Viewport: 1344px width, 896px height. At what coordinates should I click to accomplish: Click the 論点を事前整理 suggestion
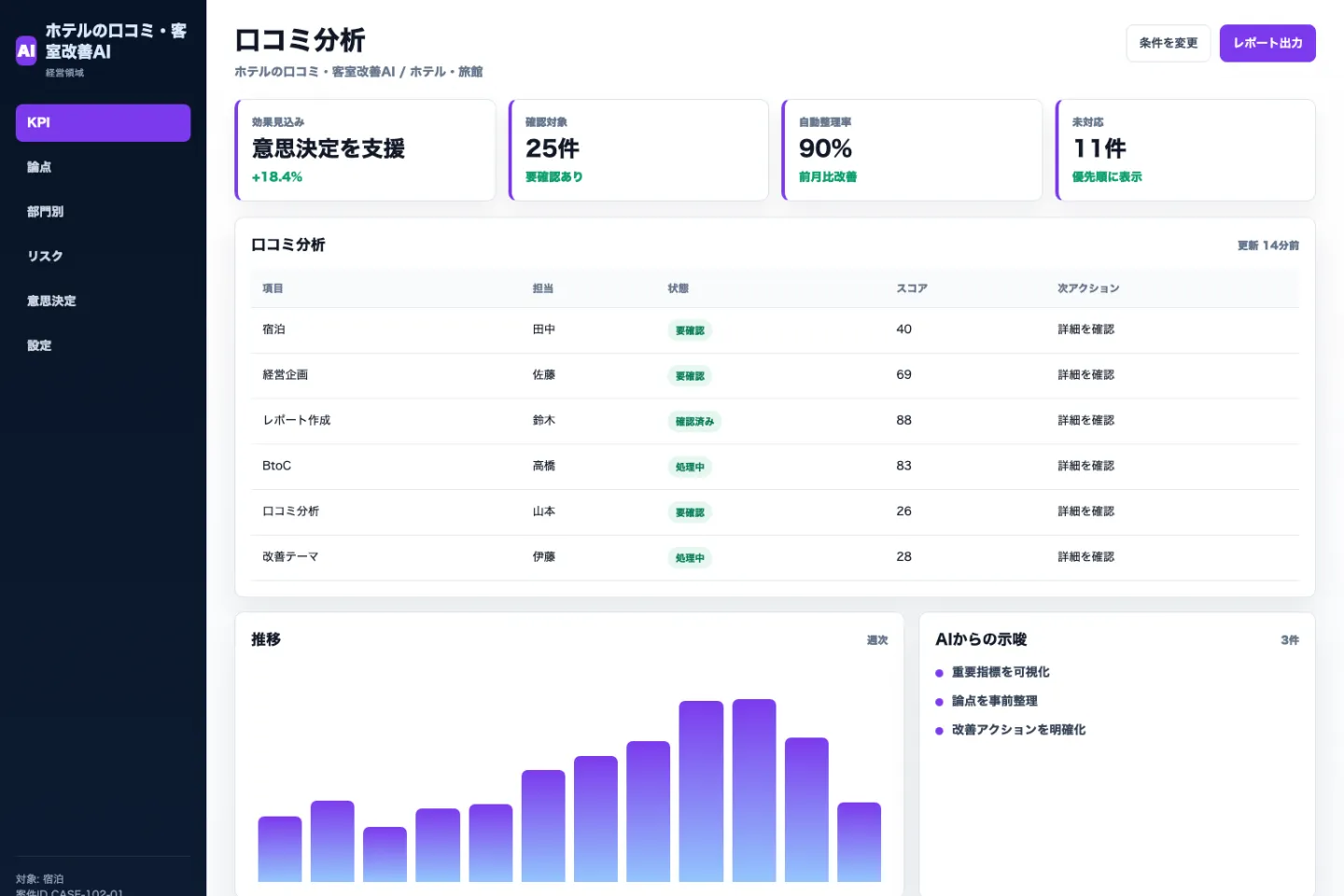click(x=995, y=701)
